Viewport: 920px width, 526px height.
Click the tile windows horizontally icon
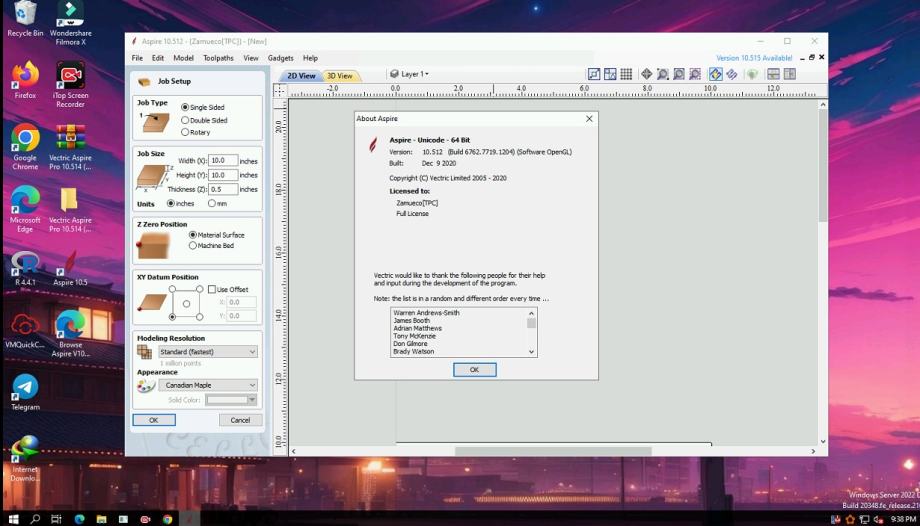(x=774, y=74)
